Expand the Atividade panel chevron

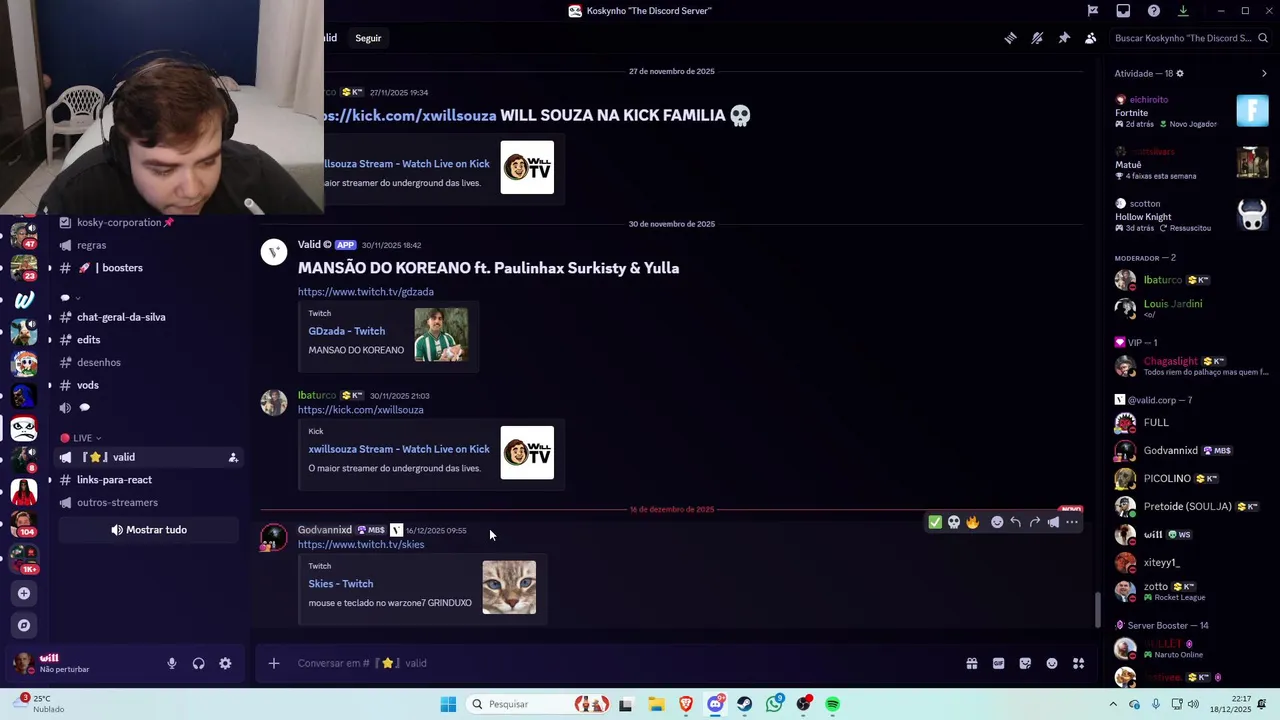point(1264,73)
